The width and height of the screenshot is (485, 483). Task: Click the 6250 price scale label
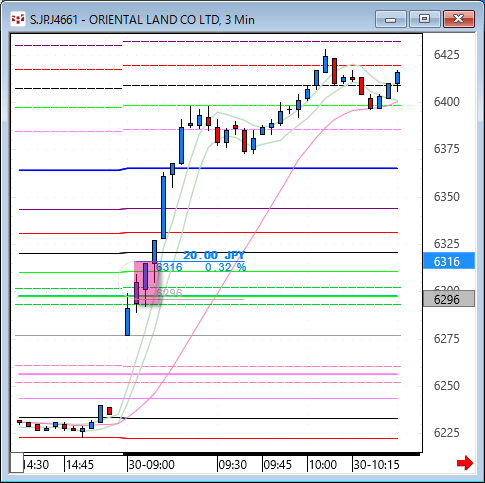(x=446, y=385)
